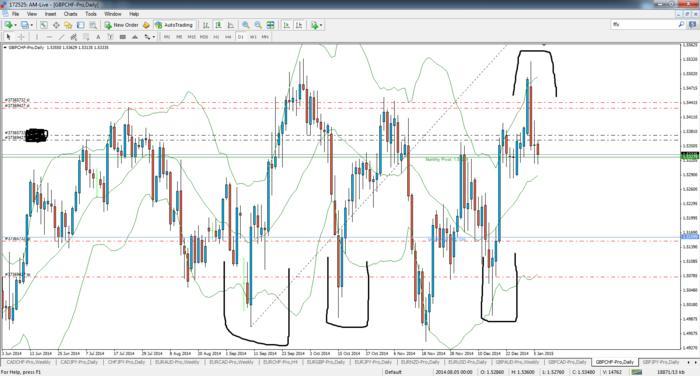Switch to EURCAD-Pro,Weekly chart tab
This screenshot has height=376, width=700.
click(231, 362)
